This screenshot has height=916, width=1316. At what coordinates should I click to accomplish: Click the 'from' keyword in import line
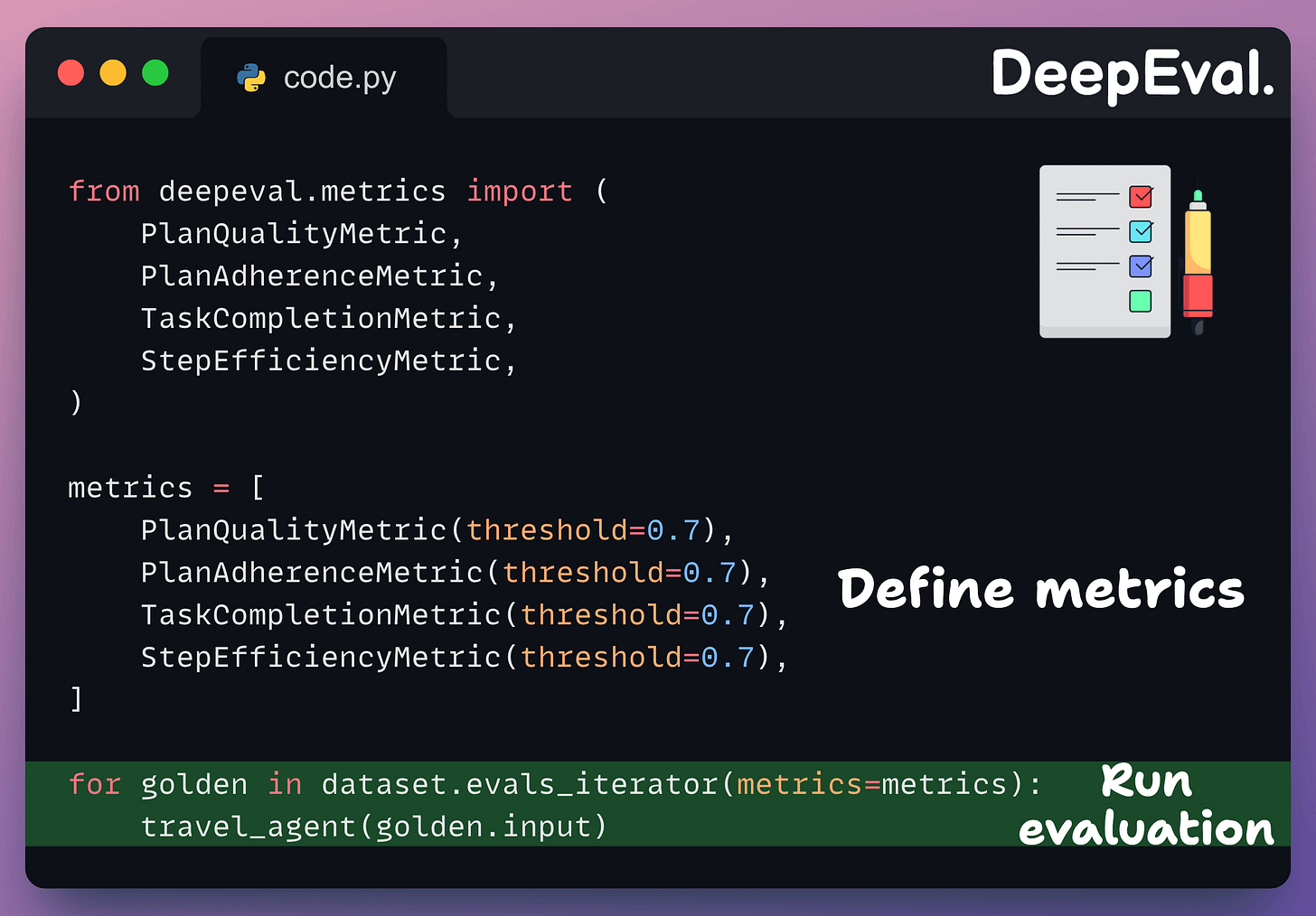[x=104, y=192]
